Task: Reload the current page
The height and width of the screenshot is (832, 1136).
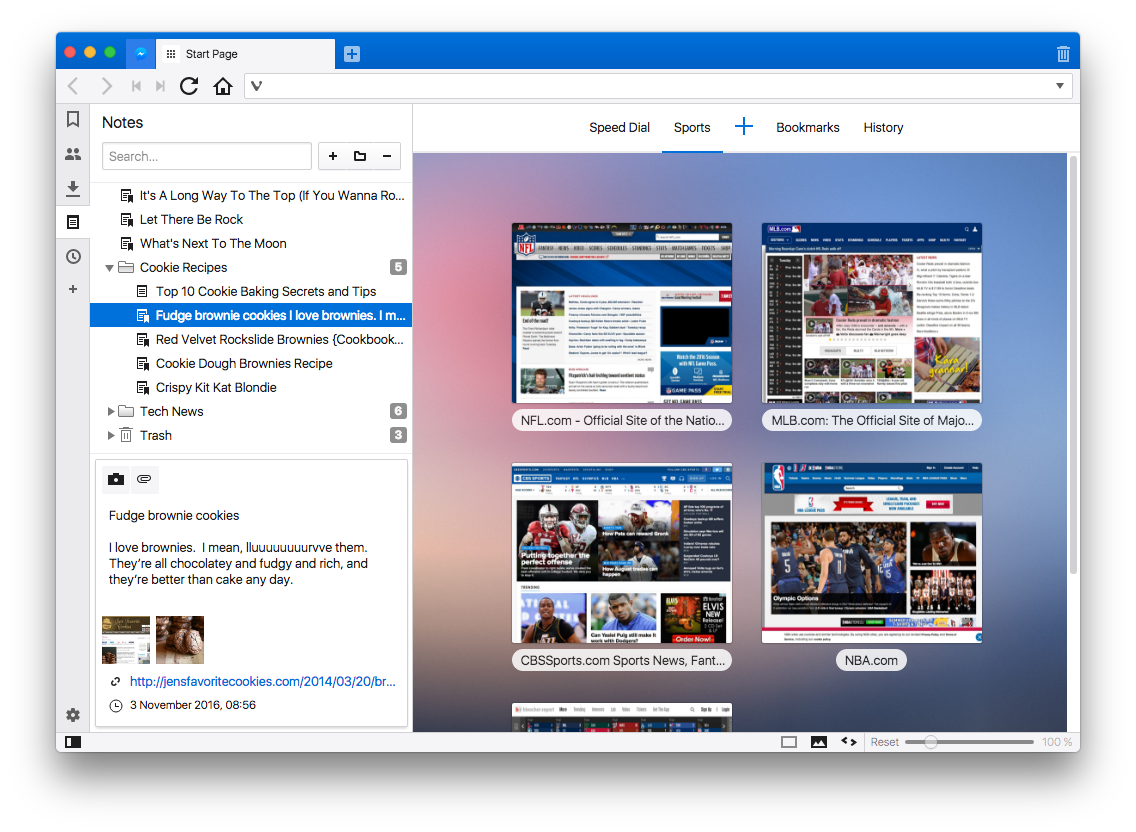Action: [x=188, y=86]
